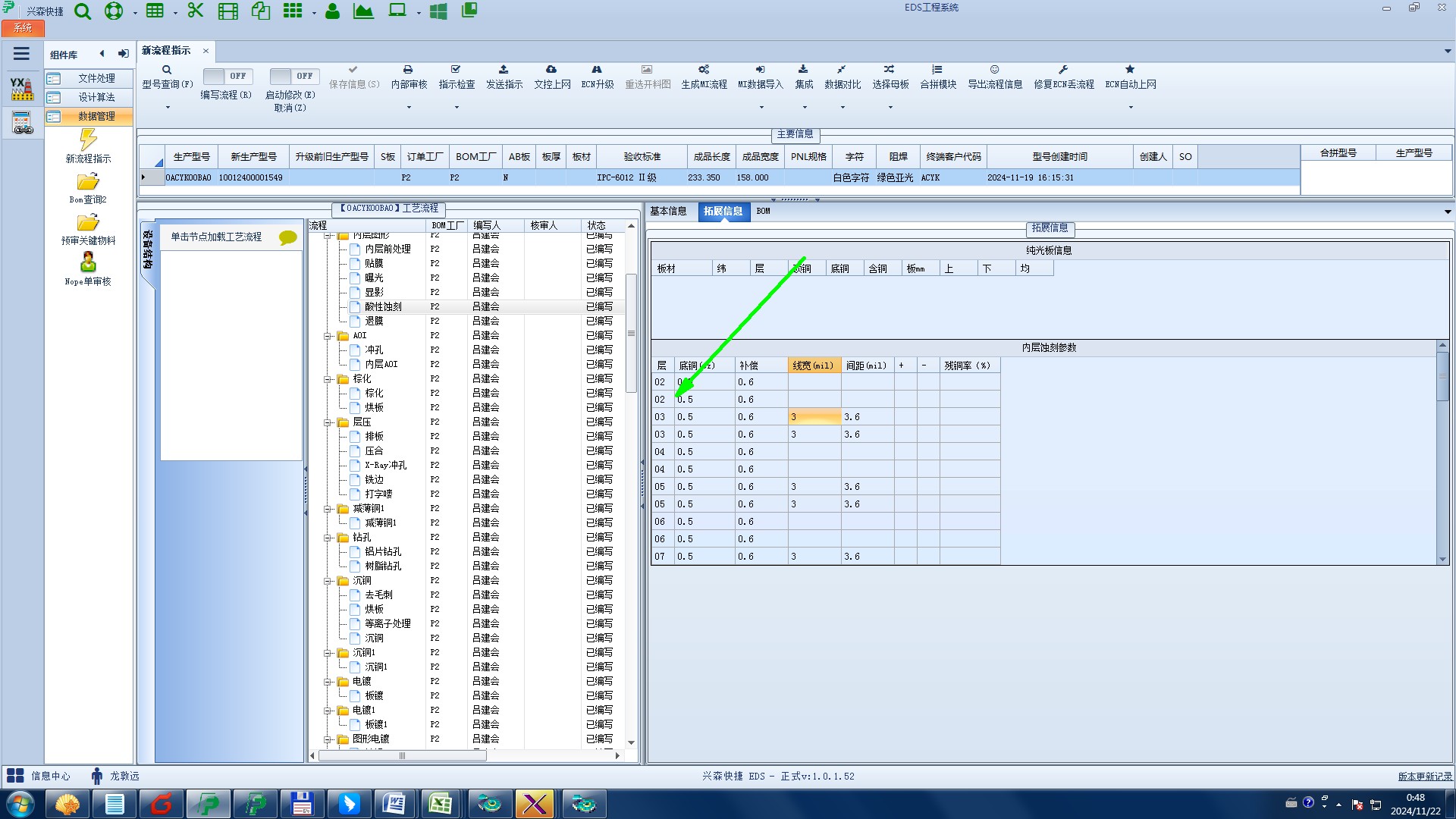Image resolution: width=1456 pixels, height=819 pixels.
Task: Click the 型号查询 search icon
Action: click(x=167, y=70)
